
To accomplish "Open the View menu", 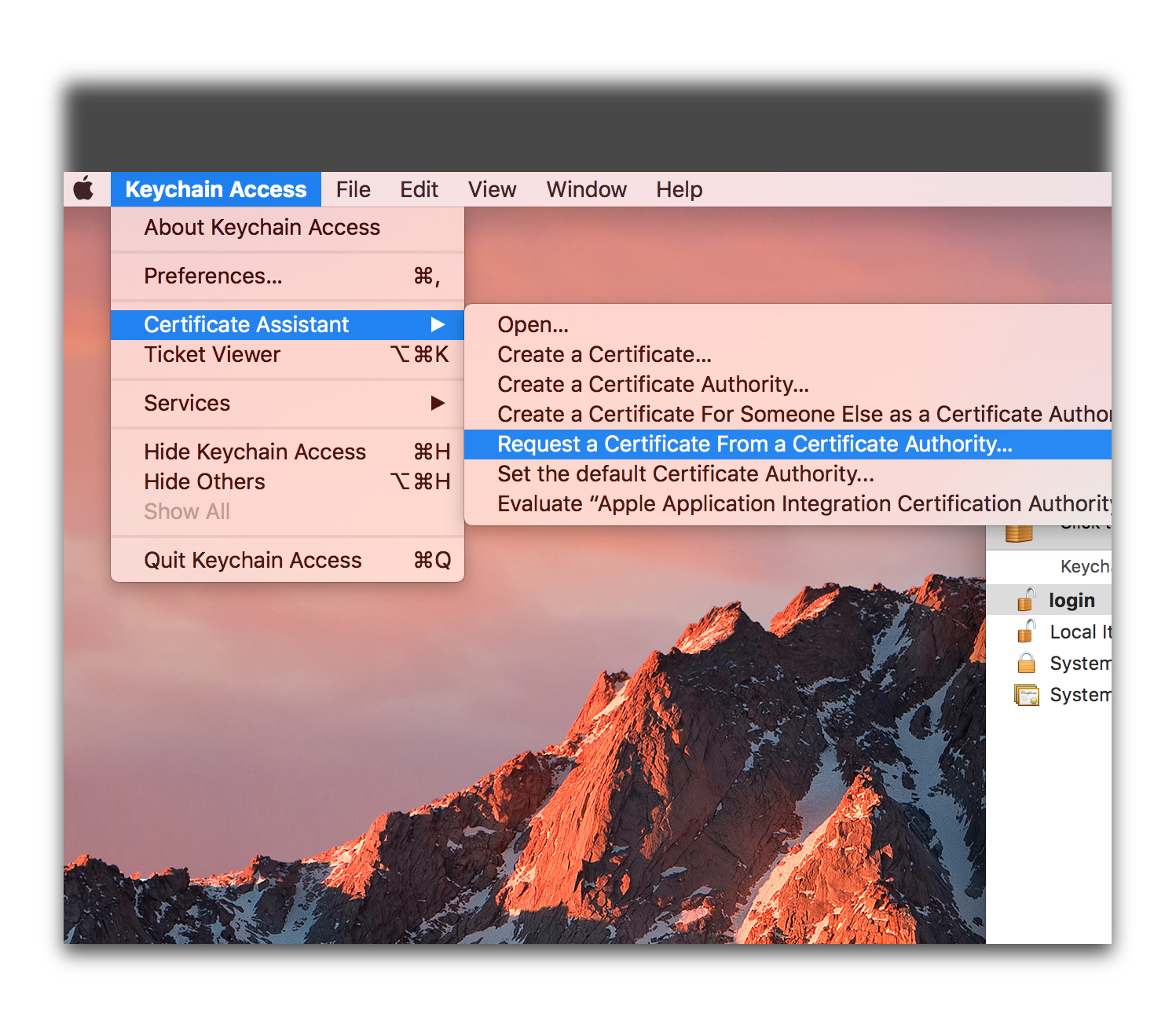I will pyautogui.click(x=492, y=189).
